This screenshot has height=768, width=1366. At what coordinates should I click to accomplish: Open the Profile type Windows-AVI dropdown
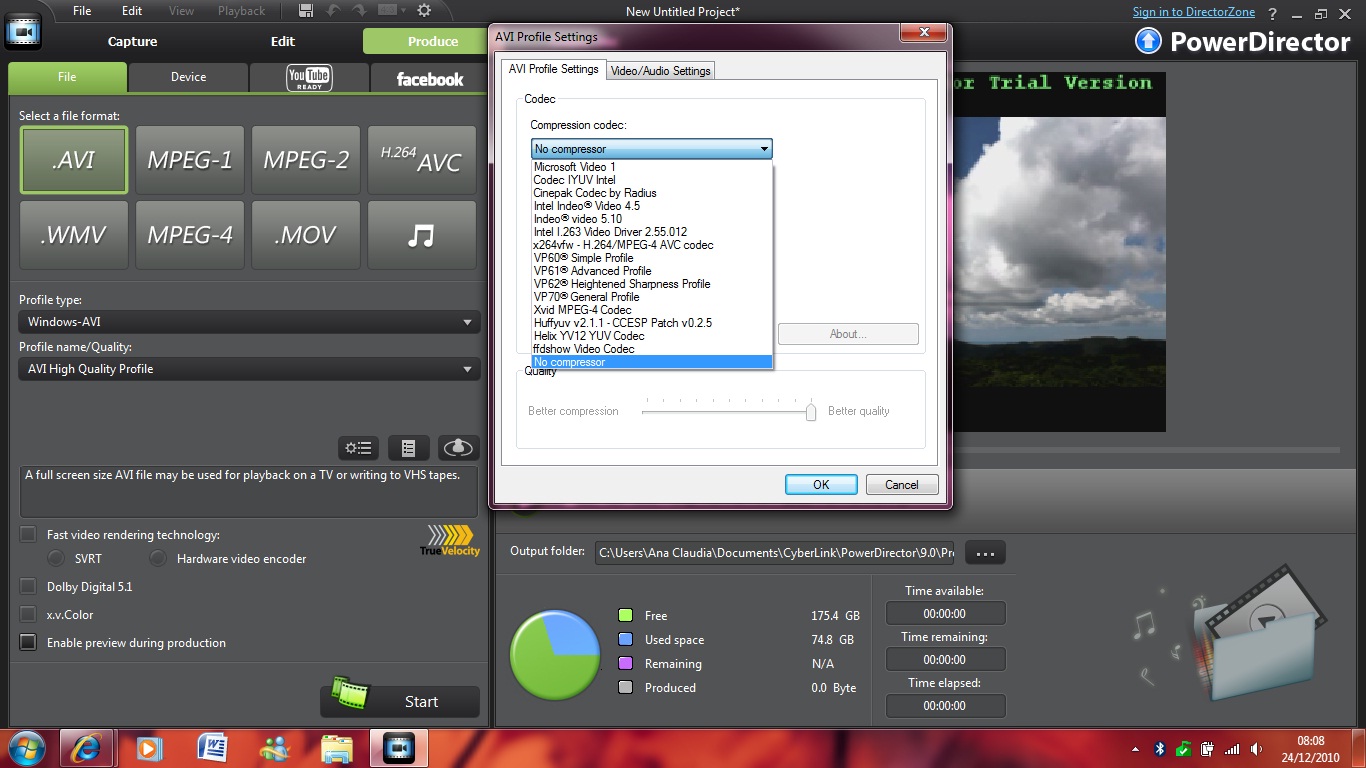point(250,322)
